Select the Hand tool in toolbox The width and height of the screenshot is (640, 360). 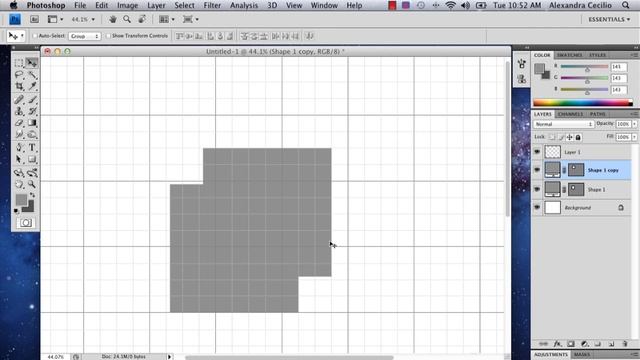[x=19, y=184]
